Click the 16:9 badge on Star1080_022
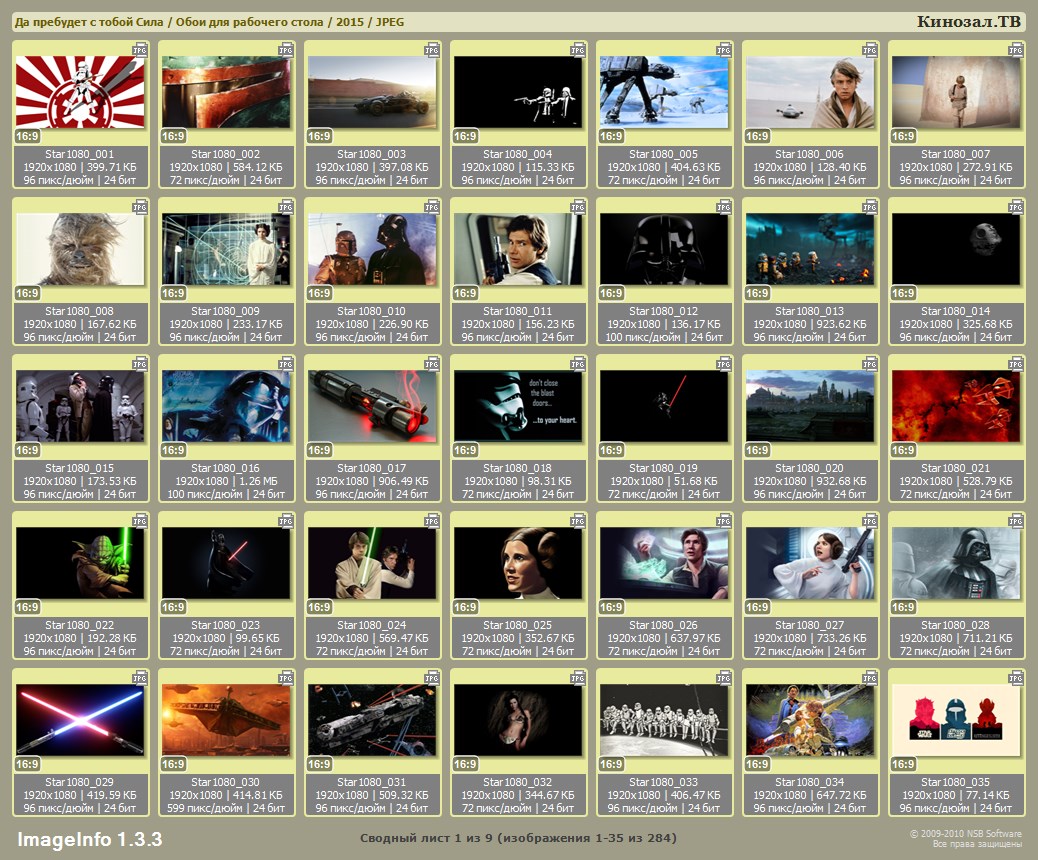 (x=27, y=607)
